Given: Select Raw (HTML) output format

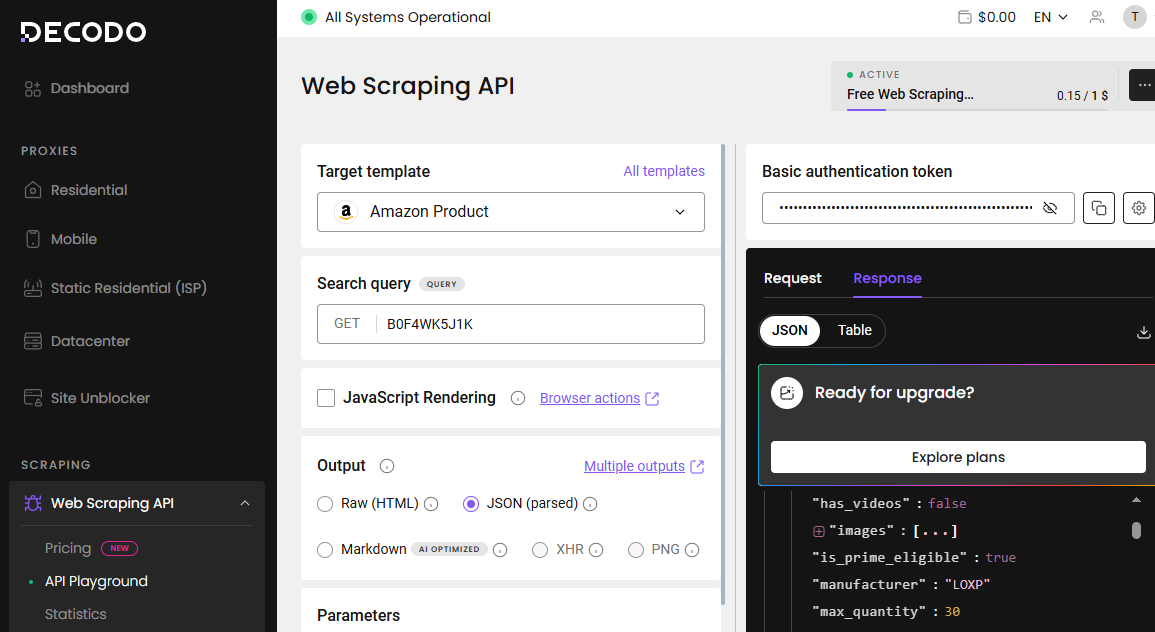Looking at the screenshot, I should pos(325,504).
